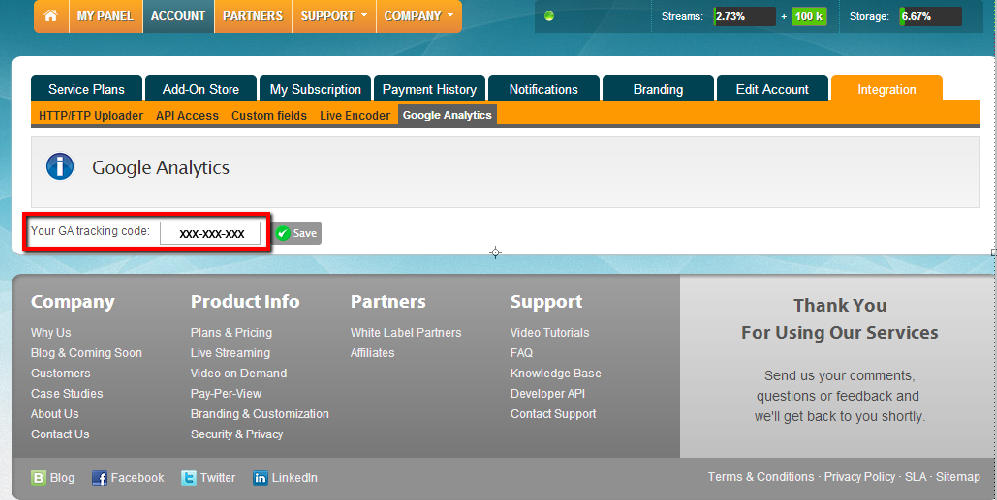Open the Sitemap link
This screenshot has width=997, height=500.
pyautogui.click(x=958, y=477)
